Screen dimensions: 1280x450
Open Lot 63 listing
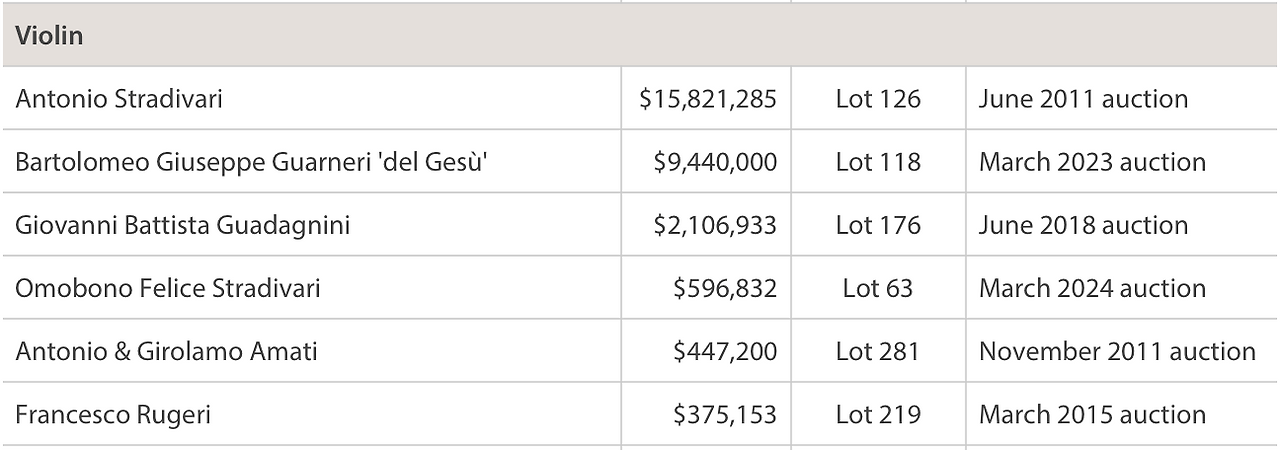pos(878,288)
